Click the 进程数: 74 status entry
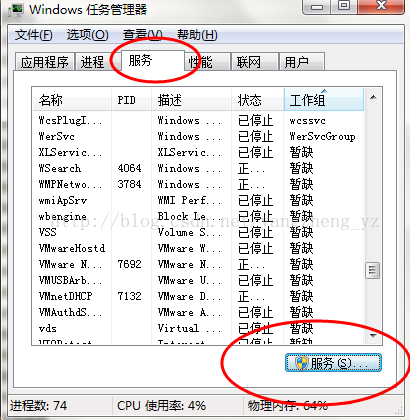Screen dimensions: 410x420 (x=39, y=406)
